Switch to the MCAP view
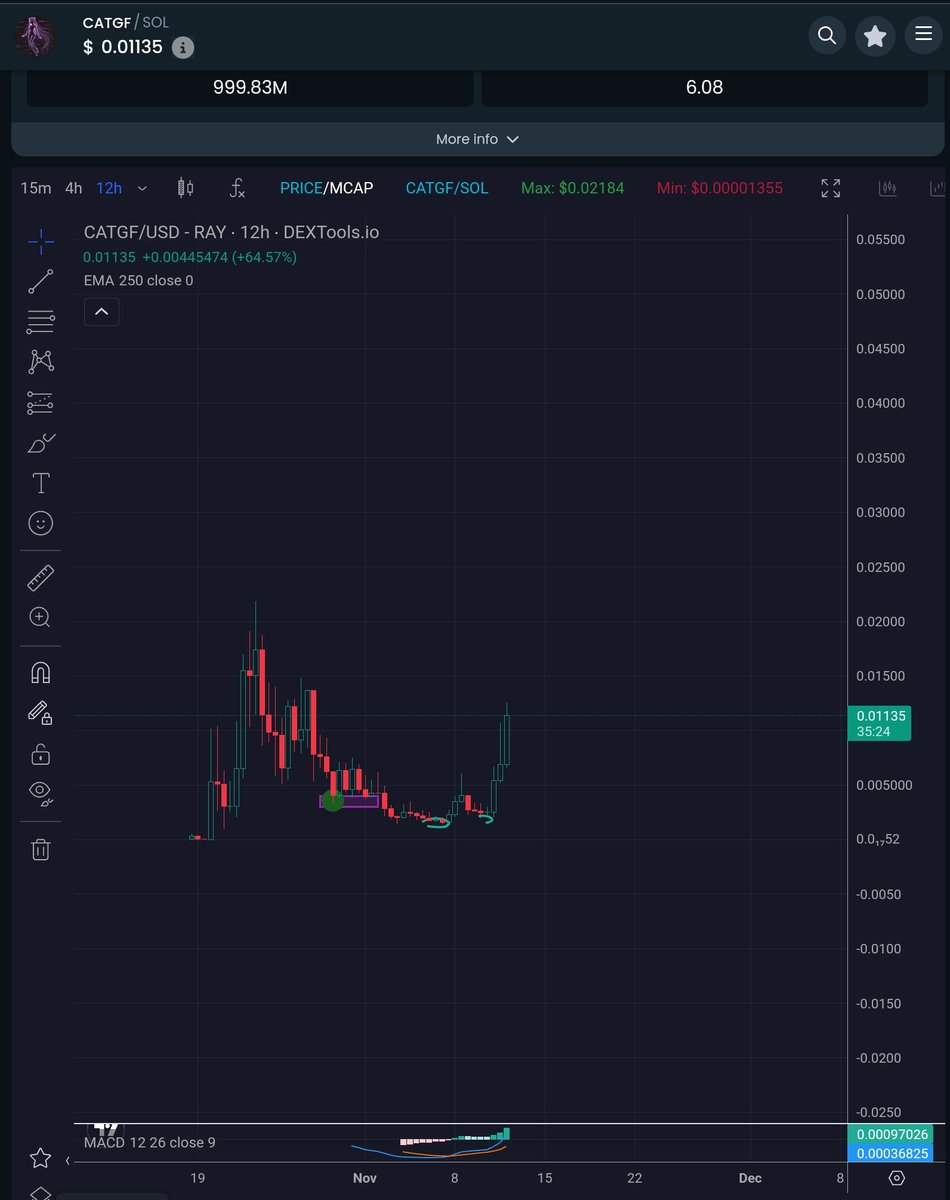Viewport: 950px width, 1200px height. pos(351,188)
